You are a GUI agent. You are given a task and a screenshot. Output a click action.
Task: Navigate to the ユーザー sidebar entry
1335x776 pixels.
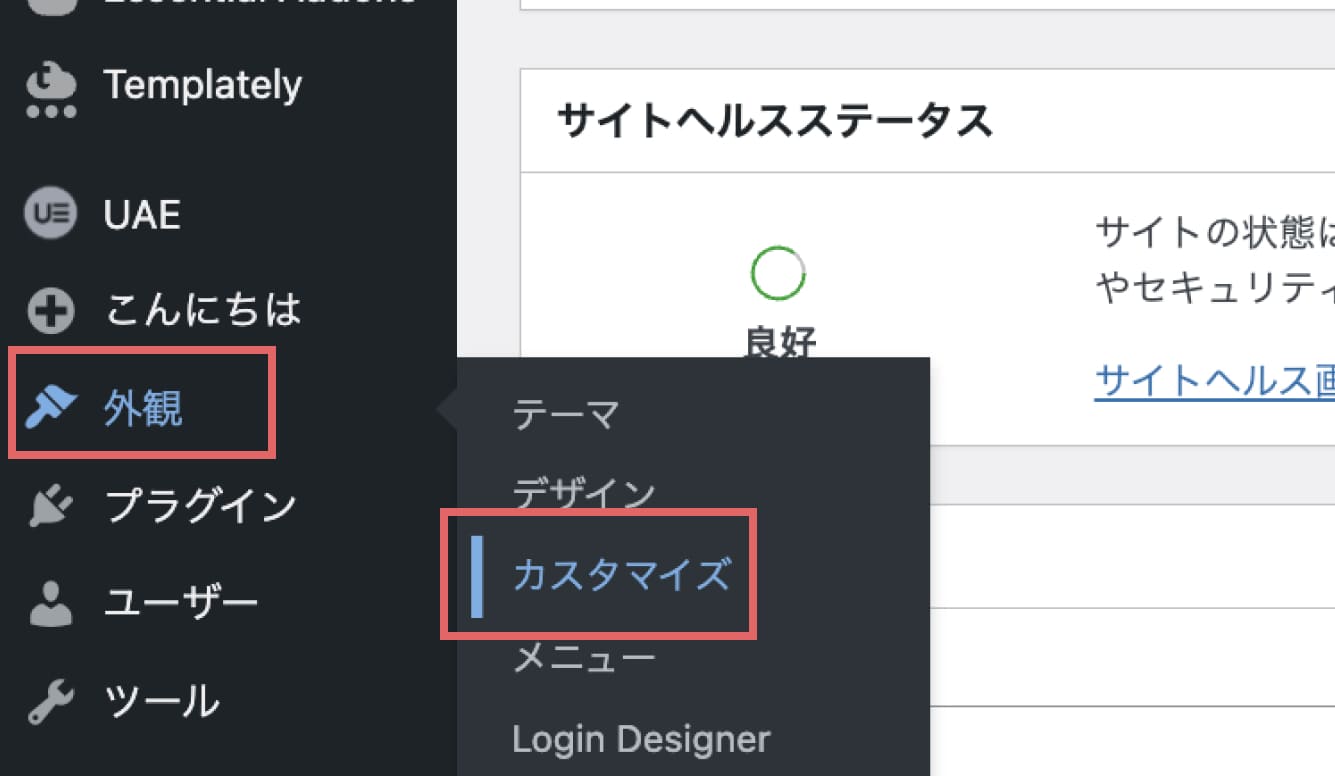[x=181, y=601]
